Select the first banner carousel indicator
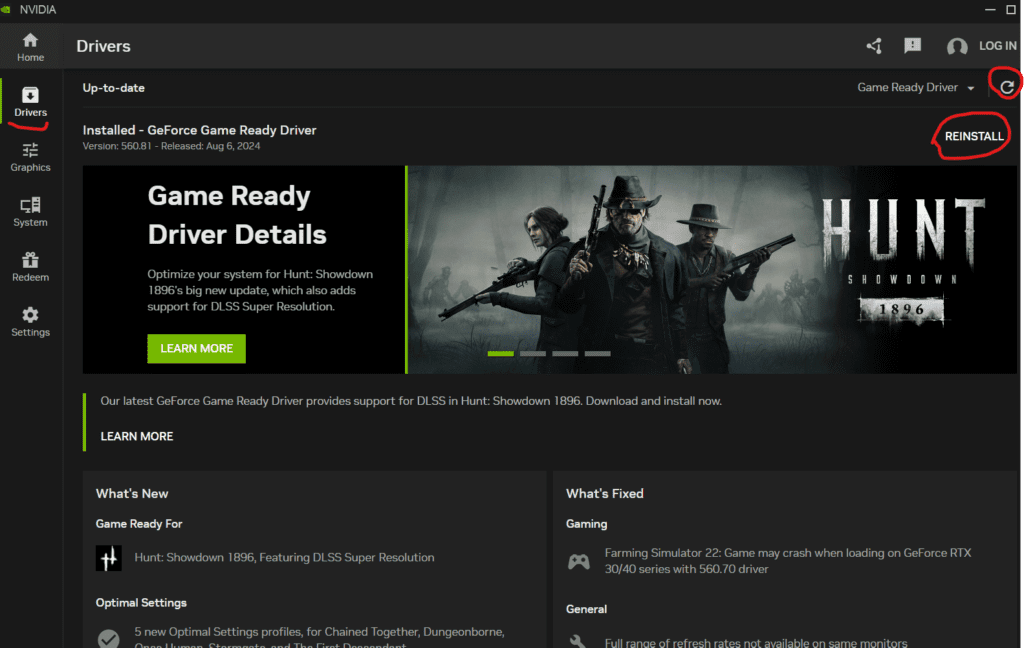The width and height of the screenshot is (1024, 648). [501, 353]
